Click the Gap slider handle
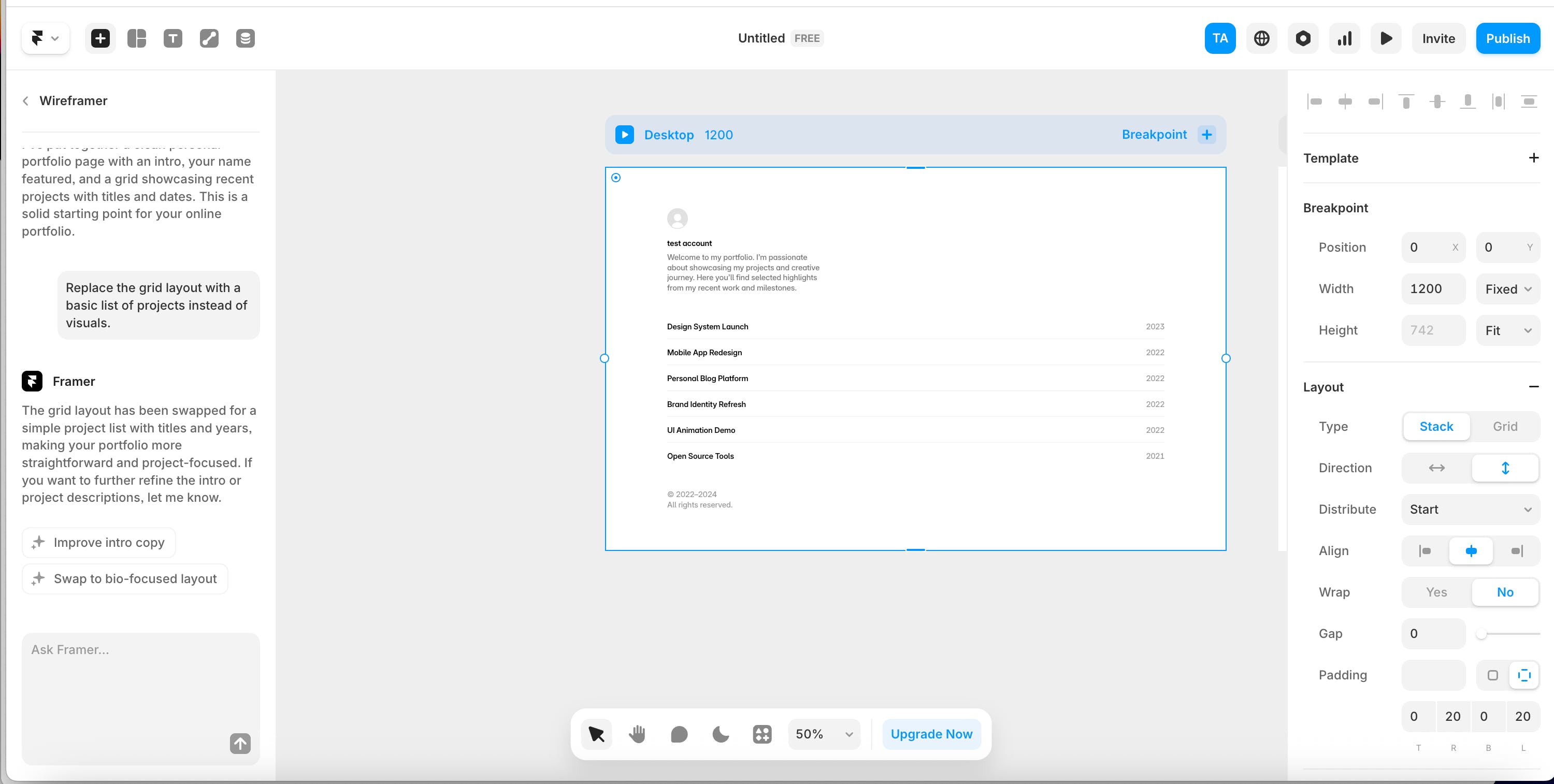The height and width of the screenshot is (784, 1554). (x=1481, y=634)
